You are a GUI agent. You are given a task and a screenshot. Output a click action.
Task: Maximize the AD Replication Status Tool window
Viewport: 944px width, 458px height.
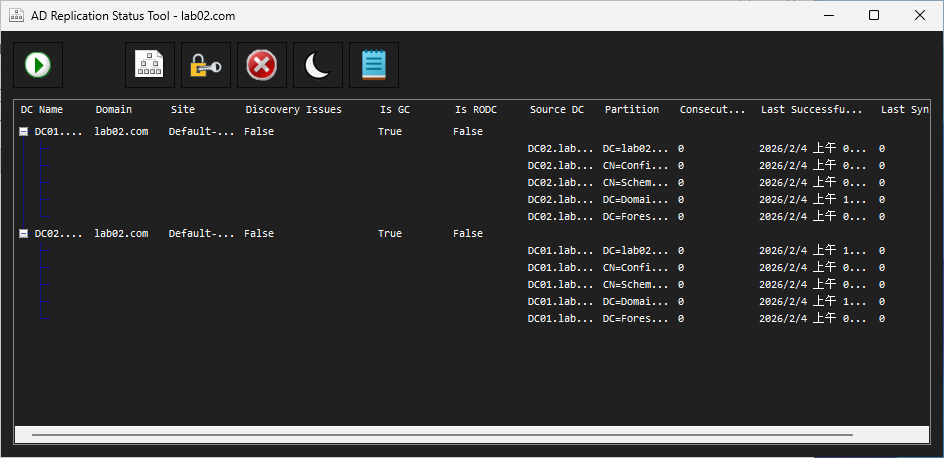pos(874,16)
